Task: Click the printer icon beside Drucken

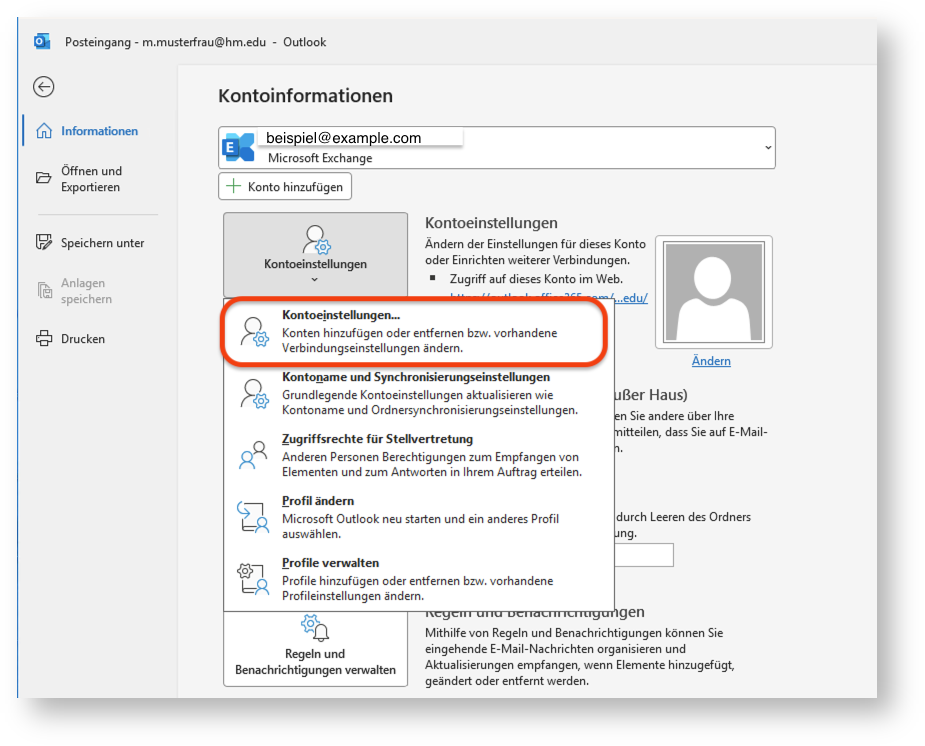Action: pyautogui.click(x=44, y=339)
